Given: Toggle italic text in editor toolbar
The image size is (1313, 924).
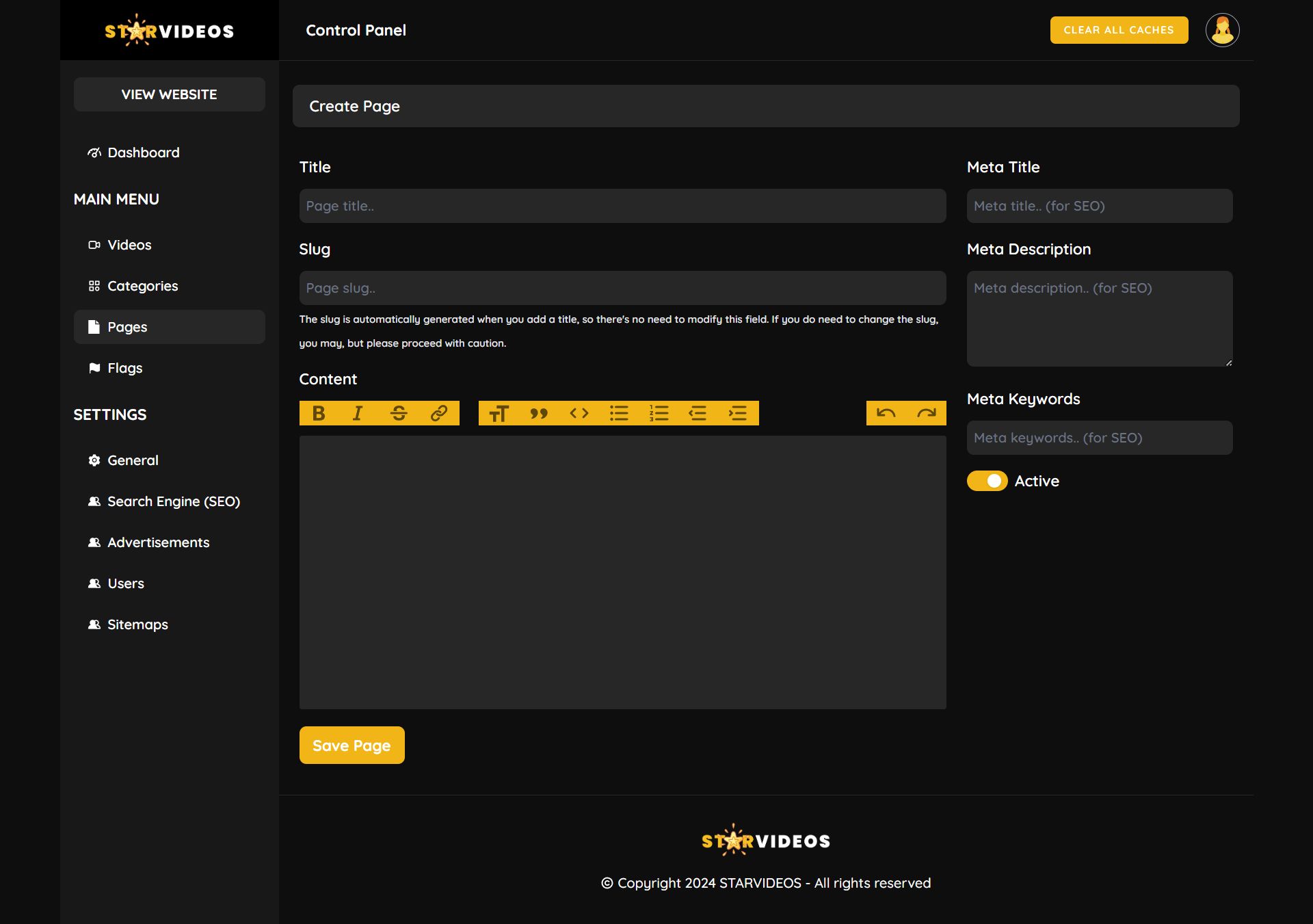Looking at the screenshot, I should (x=358, y=413).
